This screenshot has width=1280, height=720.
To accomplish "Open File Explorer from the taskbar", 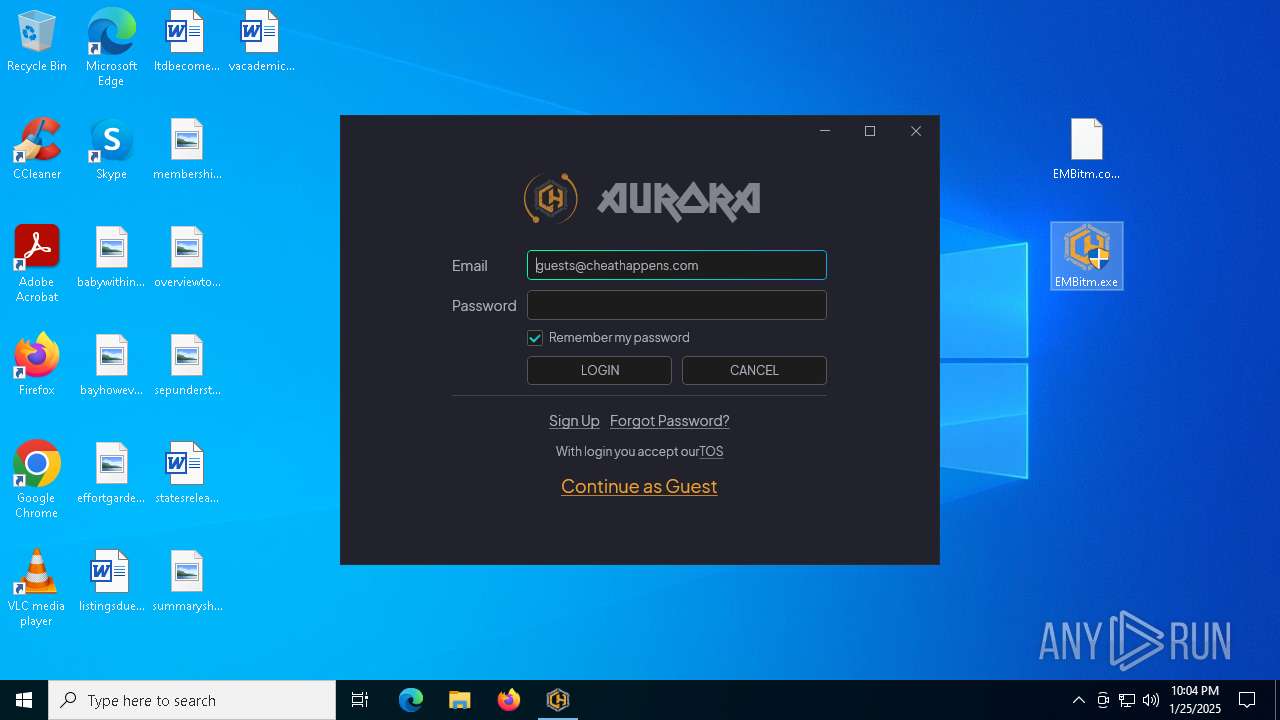I will pos(459,700).
